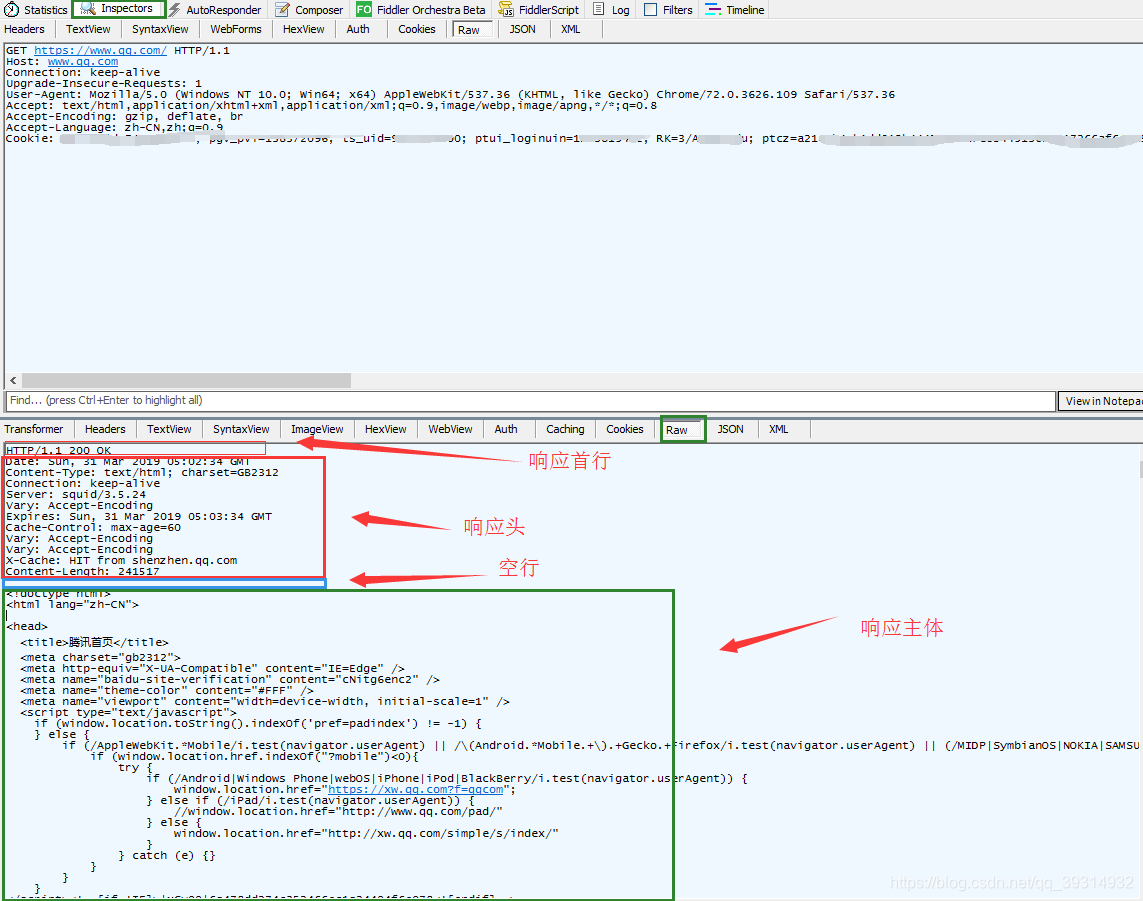1143x901 pixels.
Task: Select response Raw inspector tab
Action: (x=682, y=430)
